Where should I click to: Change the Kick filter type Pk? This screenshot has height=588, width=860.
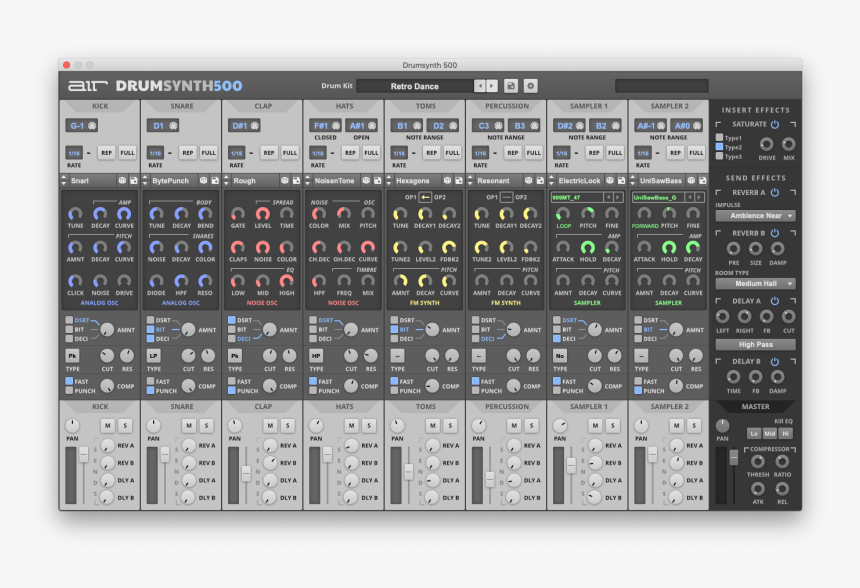[72, 356]
